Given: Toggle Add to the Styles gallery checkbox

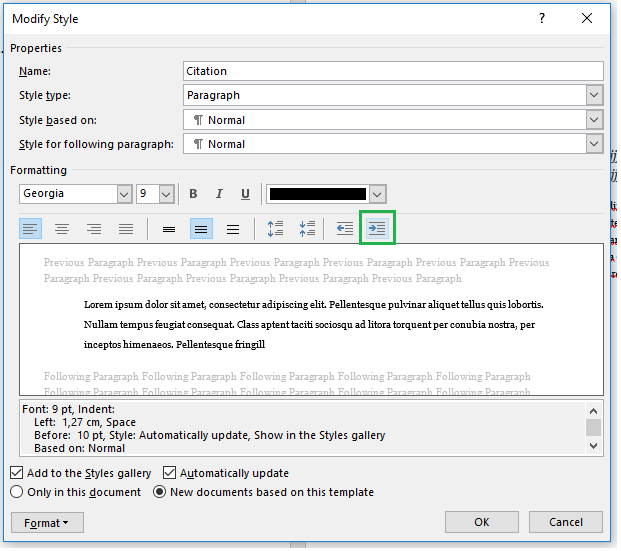Looking at the screenshot, I should [17, 473].
